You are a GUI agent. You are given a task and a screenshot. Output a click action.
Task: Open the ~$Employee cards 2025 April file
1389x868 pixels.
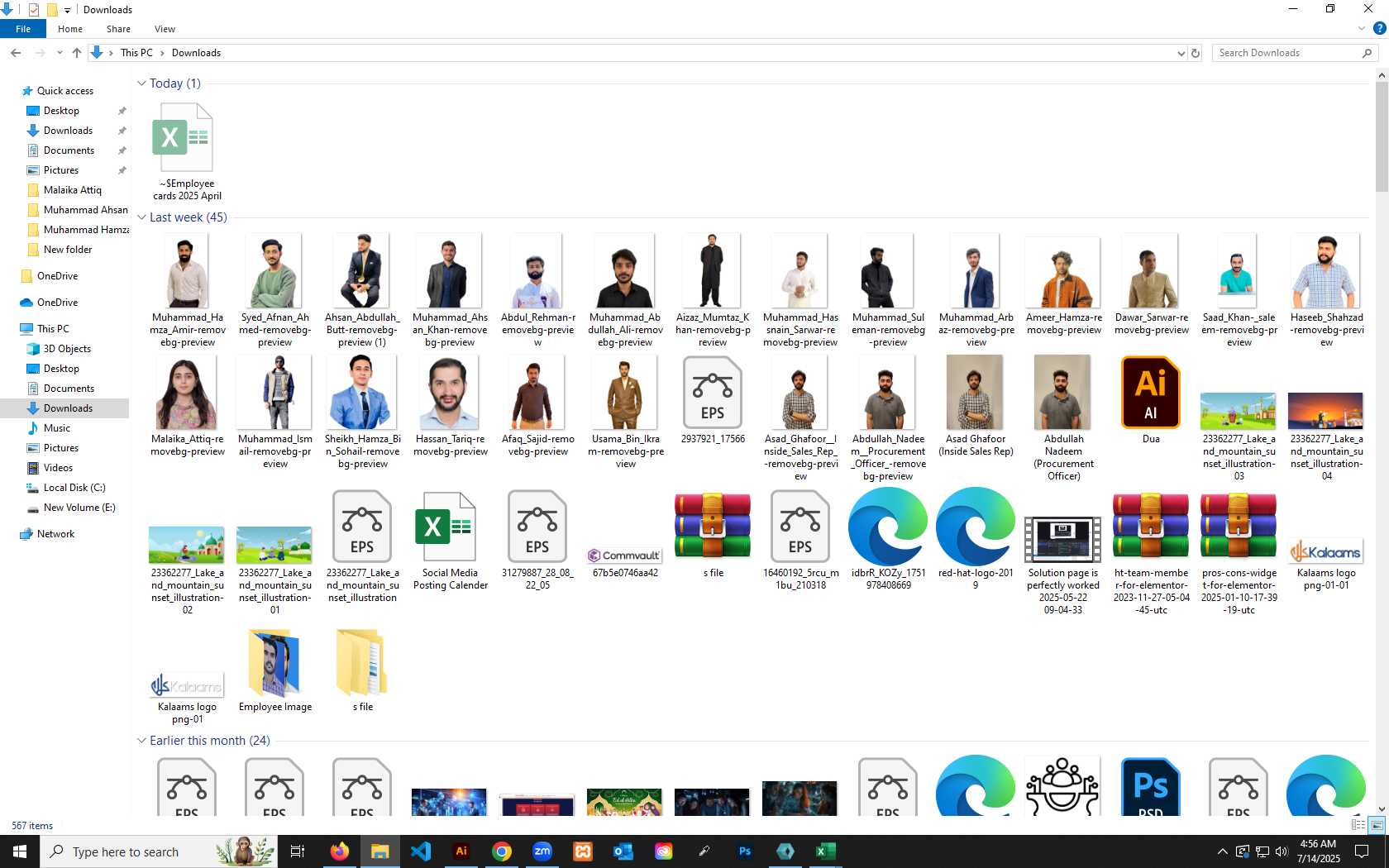[x=187, y=152]
